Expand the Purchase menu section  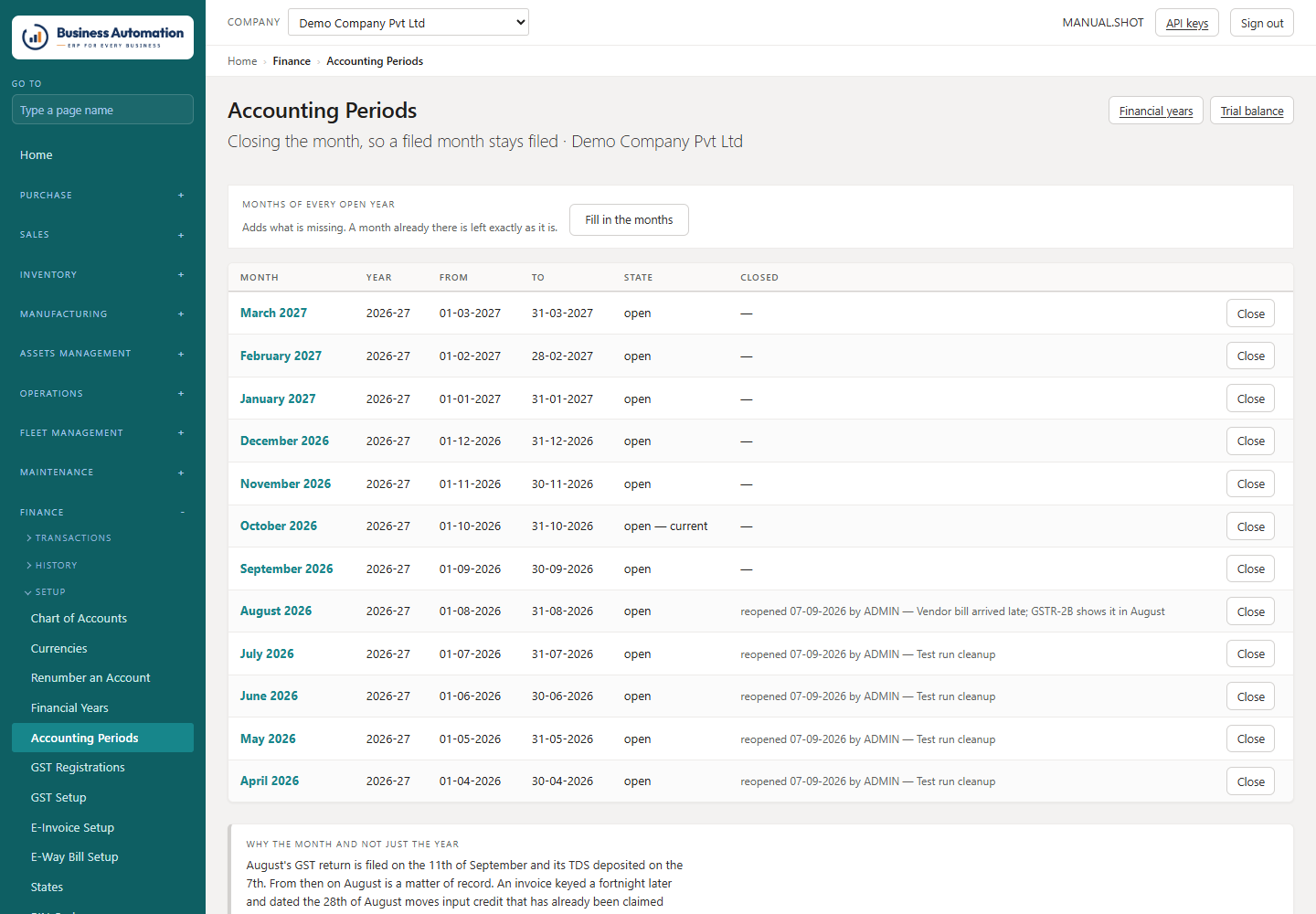(102, 196)
